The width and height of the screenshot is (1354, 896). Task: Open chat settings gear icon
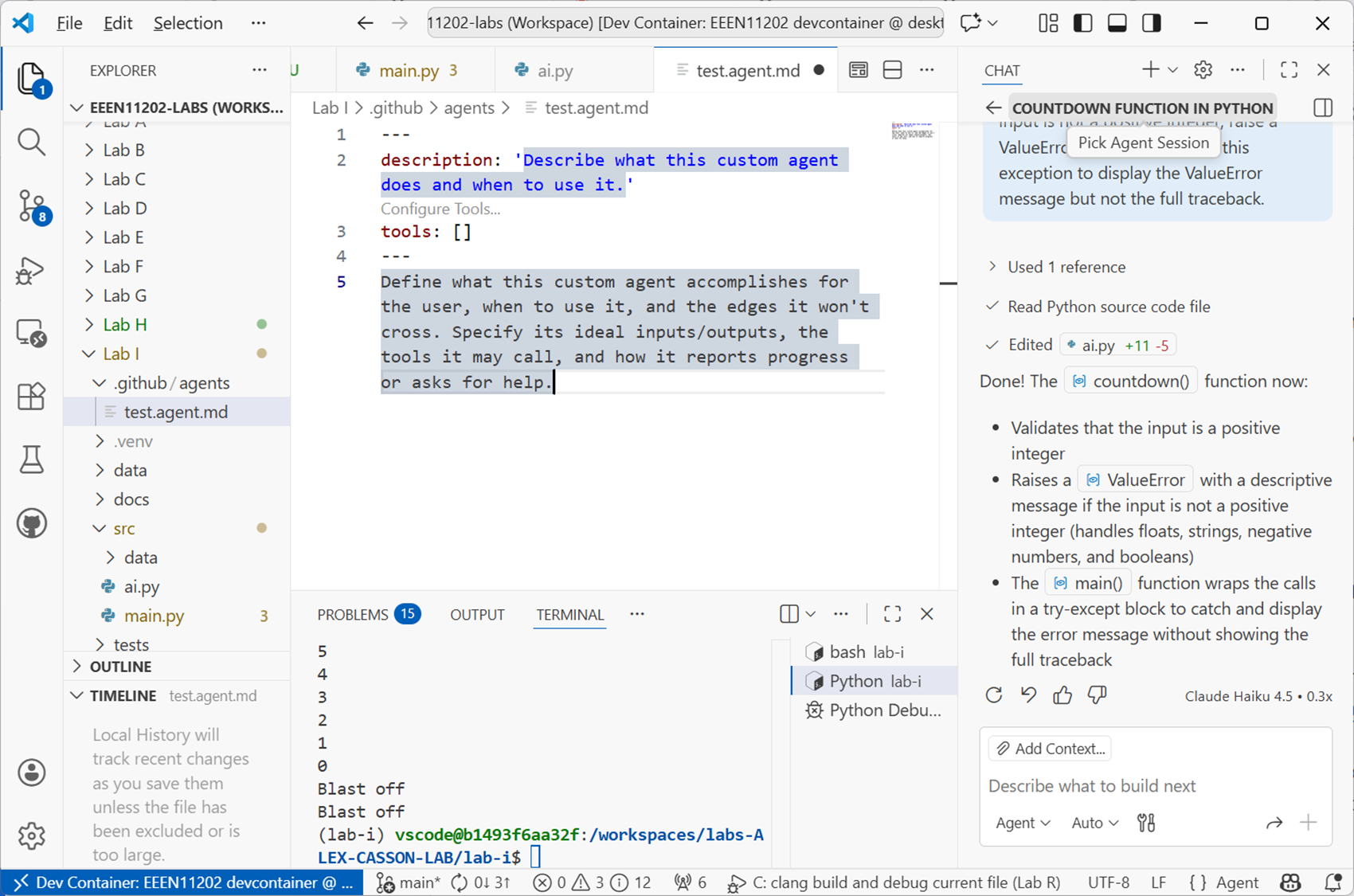(1203, 70)
